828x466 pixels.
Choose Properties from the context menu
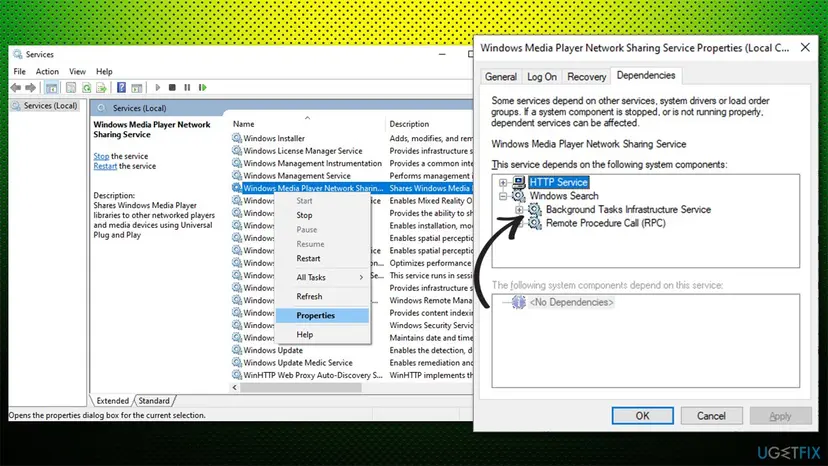[322, 315]
